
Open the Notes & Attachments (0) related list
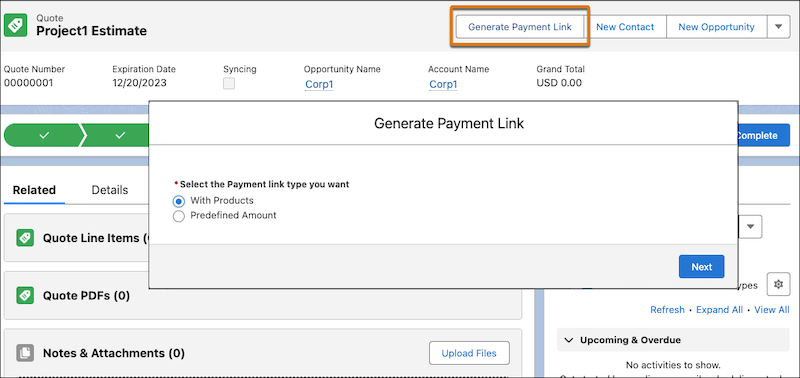tap(114, 353)
